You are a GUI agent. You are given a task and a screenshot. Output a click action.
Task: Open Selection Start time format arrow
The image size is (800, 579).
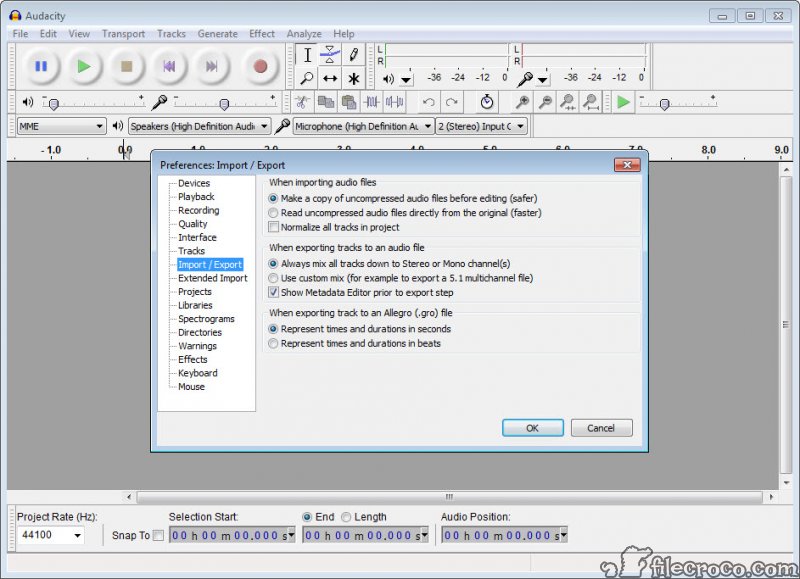coord(291,535)
